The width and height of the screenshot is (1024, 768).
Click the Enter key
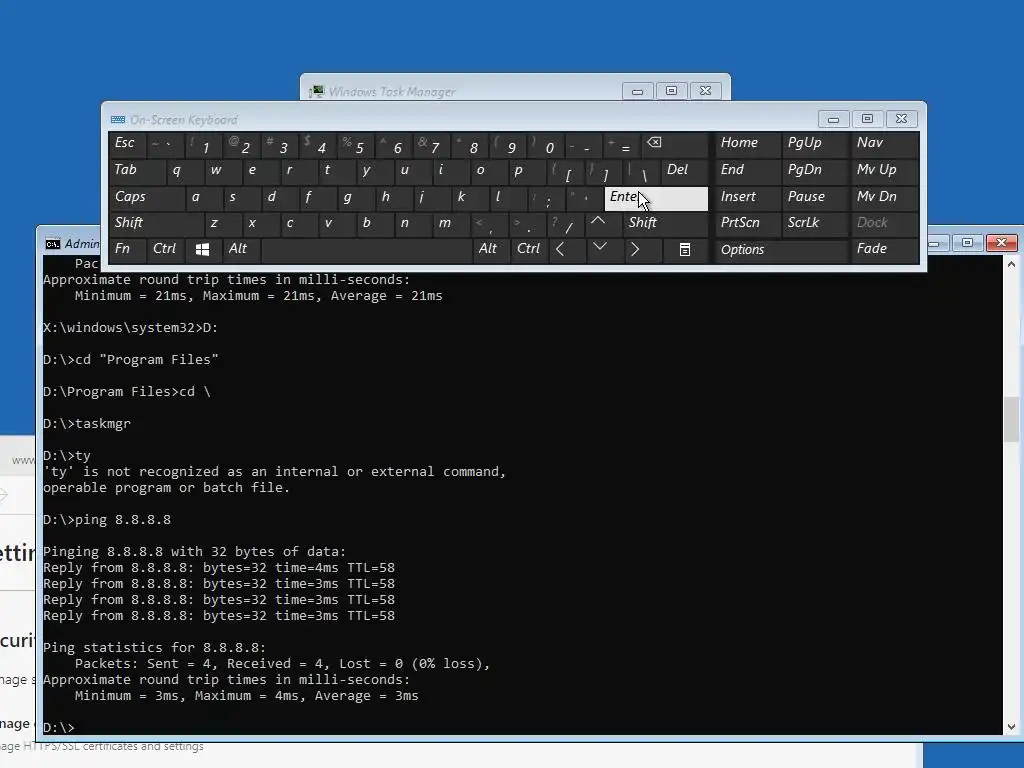click(x=656, y=199)
